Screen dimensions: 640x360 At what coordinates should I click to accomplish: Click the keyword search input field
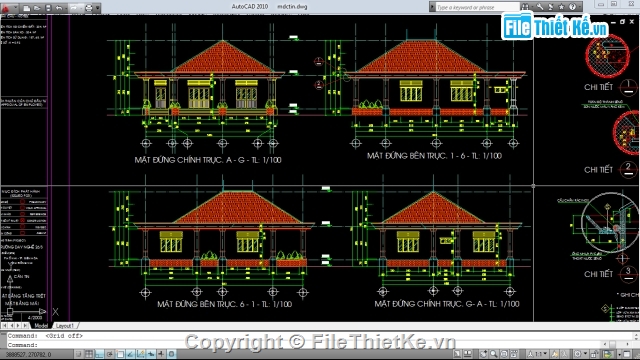coord(478,7)
